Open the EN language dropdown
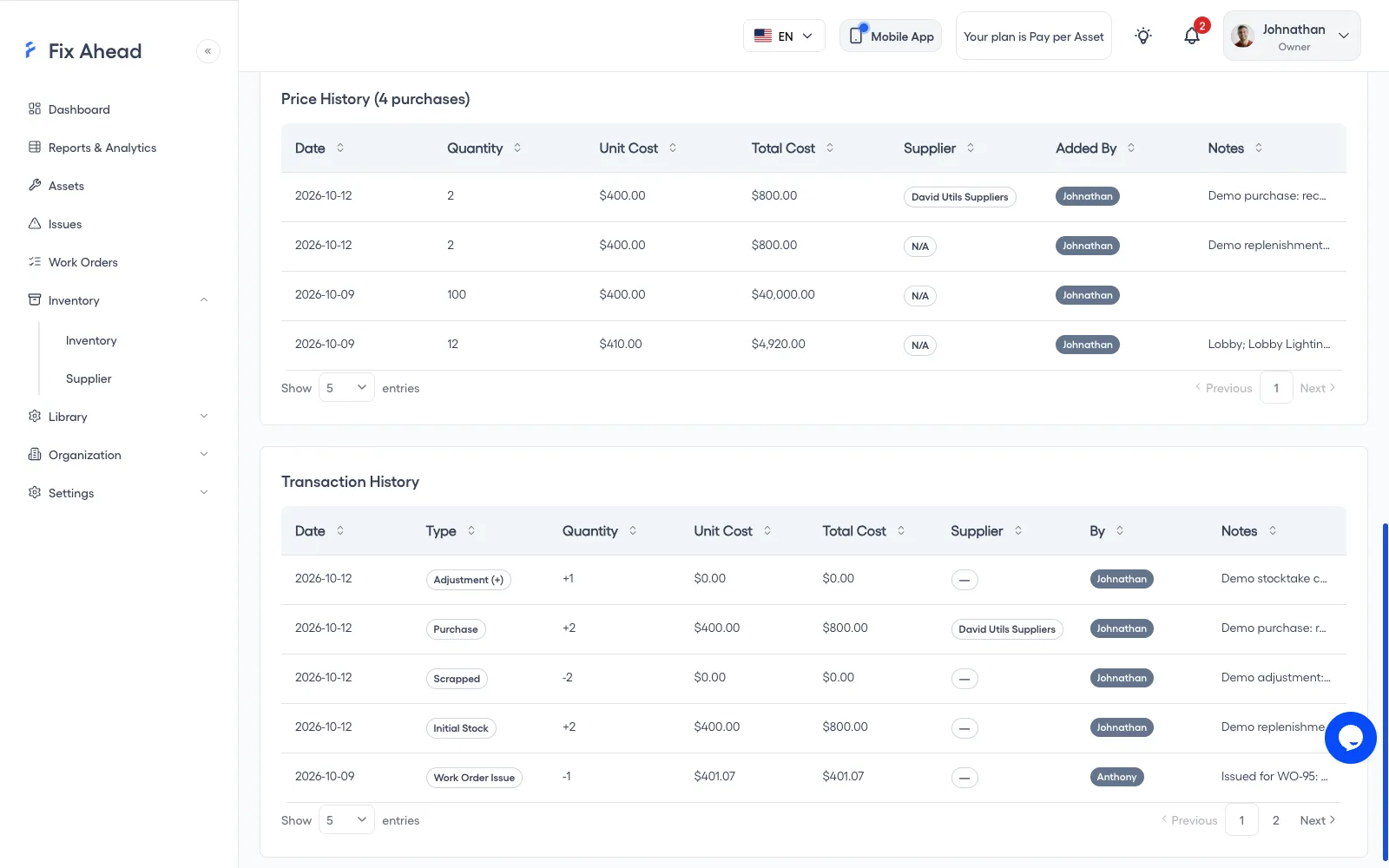This screenshot has width=1389, height=868. (784, 36)
